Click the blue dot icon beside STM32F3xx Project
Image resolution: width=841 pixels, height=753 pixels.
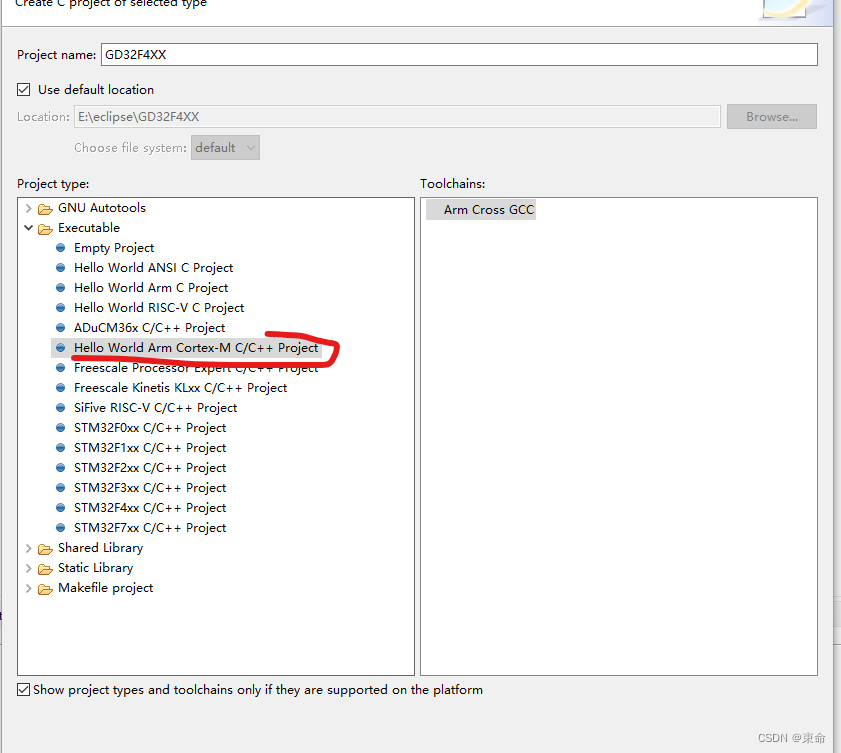click(61, 488)
